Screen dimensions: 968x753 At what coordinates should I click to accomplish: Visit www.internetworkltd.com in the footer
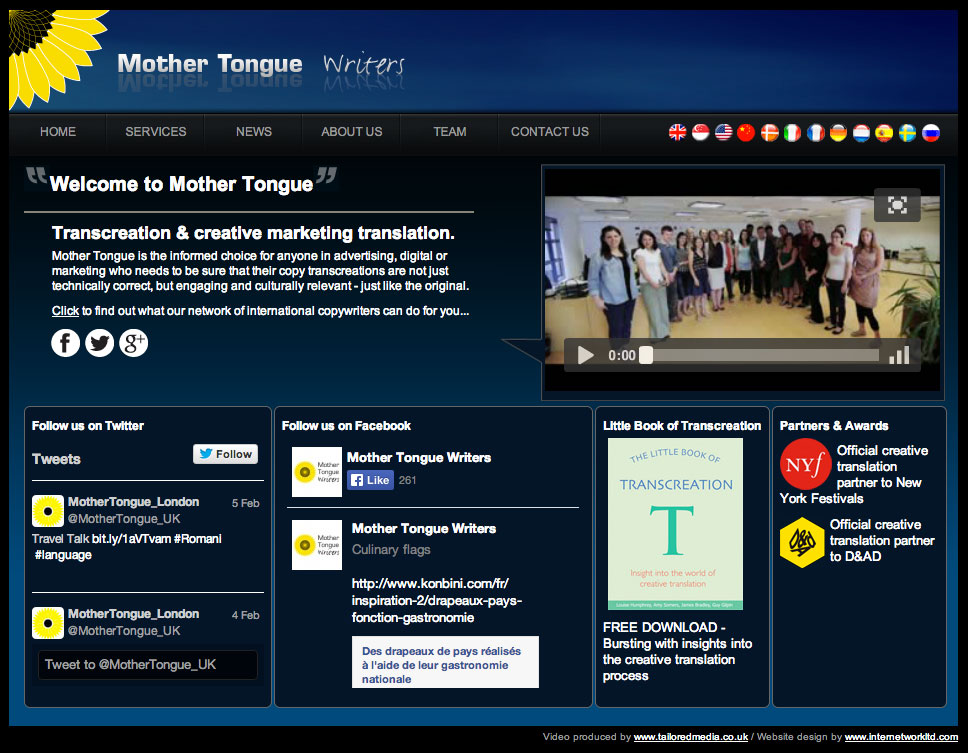901,737
